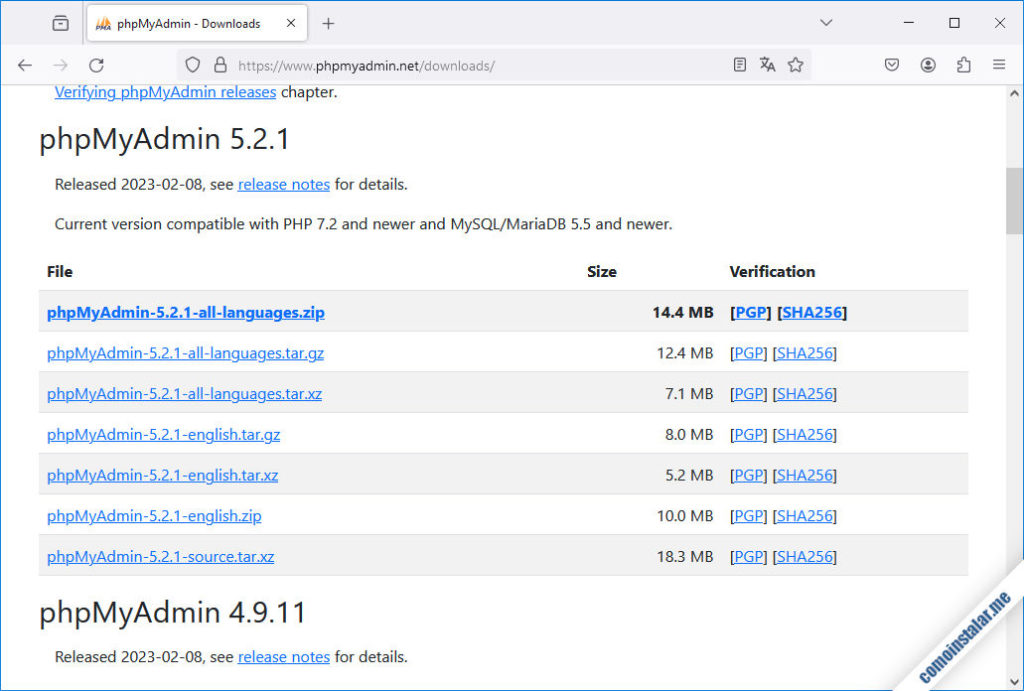Click the 18.3 MB size cell
Viewport: 1024px width, 691px height.
pyautogui.click(x=684, y=556)
